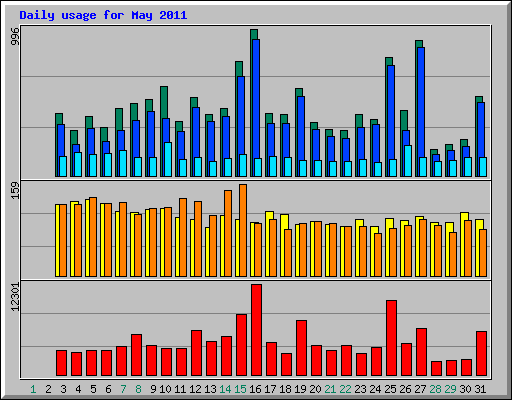Click the cyan bar for day 10
Viewport: 512px width, 400px height.
[168, 159]
